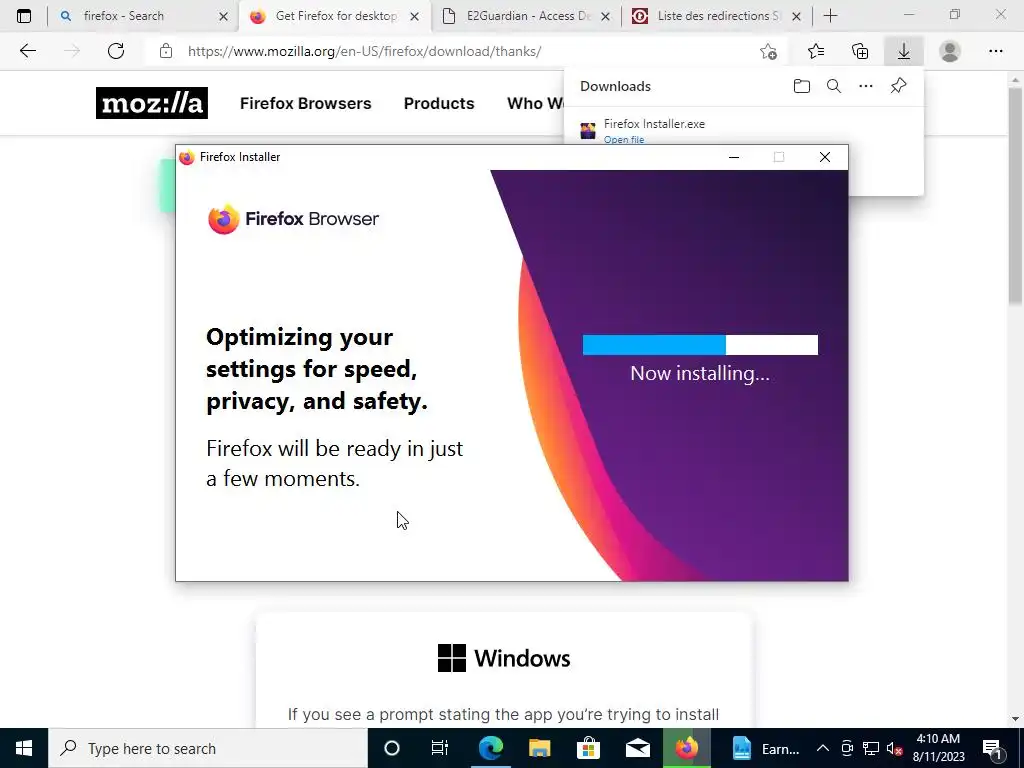Open the Collections icon in Edge toolbar
This screenshot has width=1024, height=768.
[860, 51]
